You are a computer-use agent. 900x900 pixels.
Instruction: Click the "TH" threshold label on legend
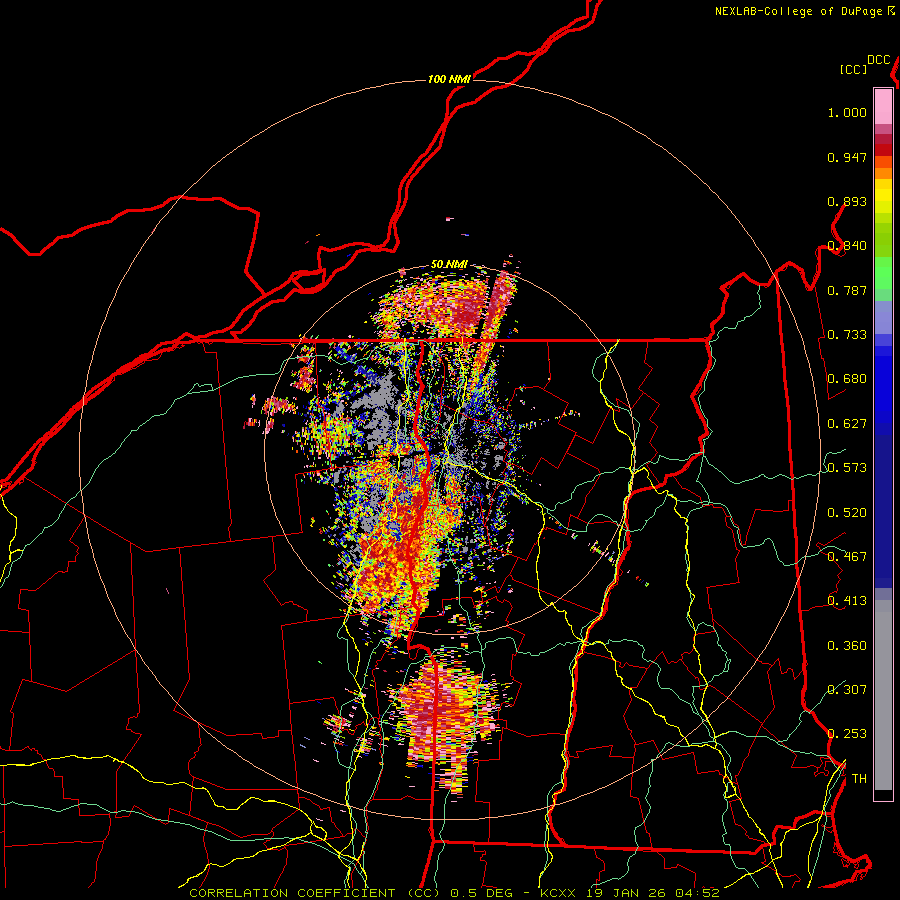[x=859, y=779]
